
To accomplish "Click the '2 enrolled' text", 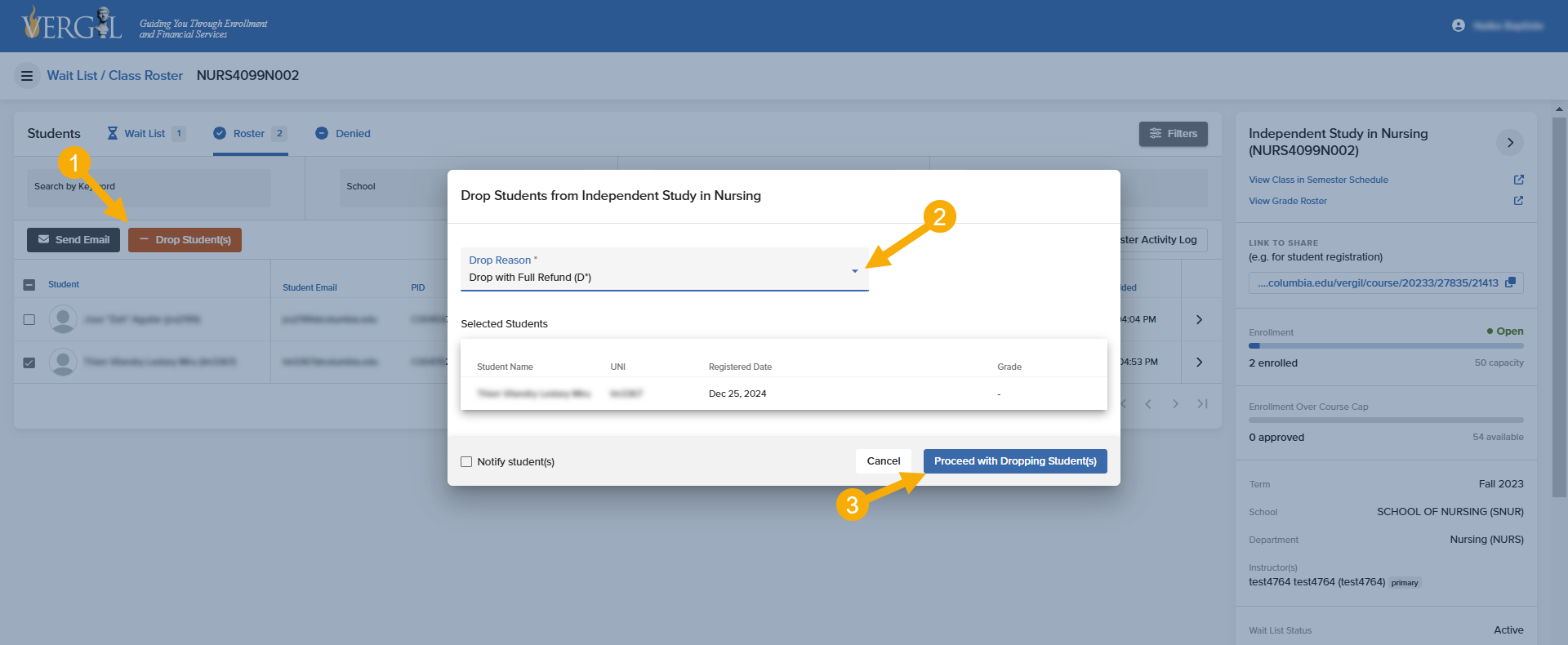I will point(1273,363).
